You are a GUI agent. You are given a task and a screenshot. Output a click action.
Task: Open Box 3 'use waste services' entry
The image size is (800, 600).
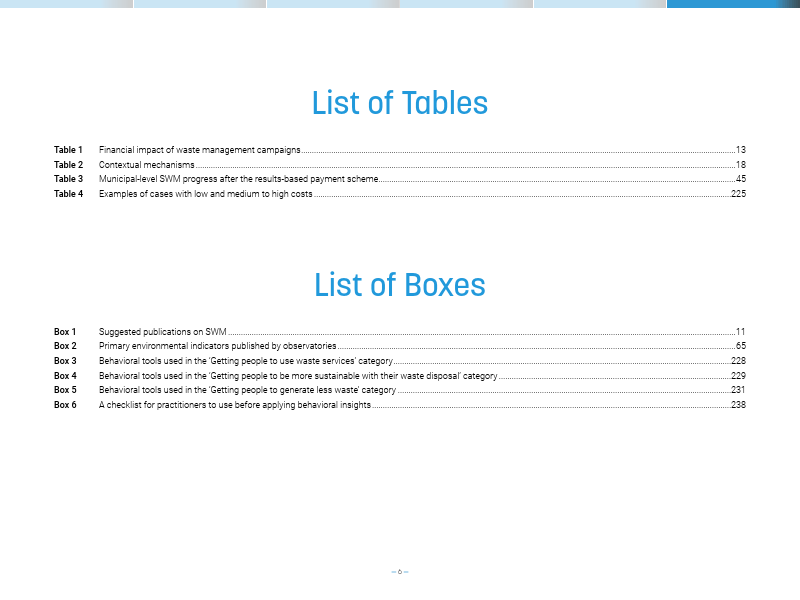(245, 361)
